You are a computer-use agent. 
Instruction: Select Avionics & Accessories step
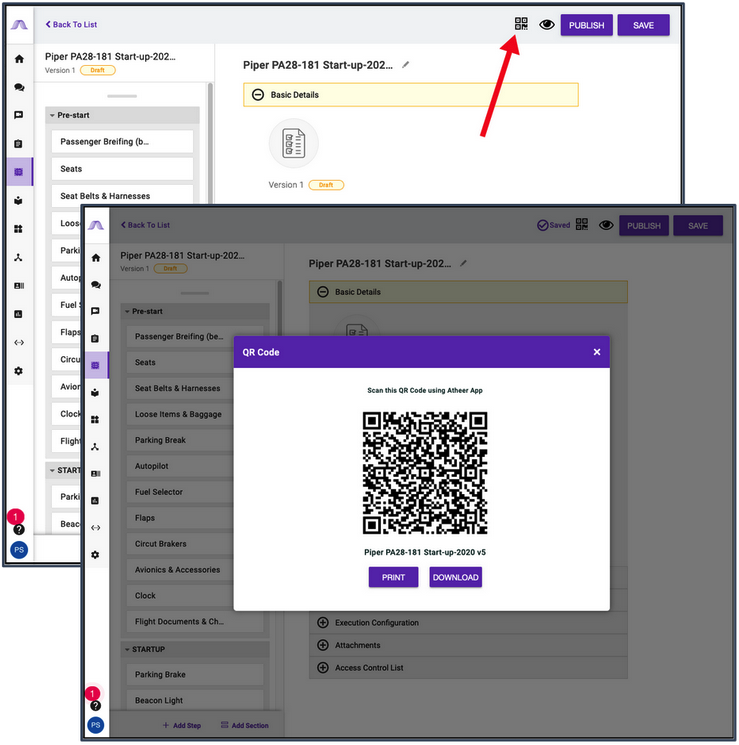pyautogui.click(x=180, y=570)
